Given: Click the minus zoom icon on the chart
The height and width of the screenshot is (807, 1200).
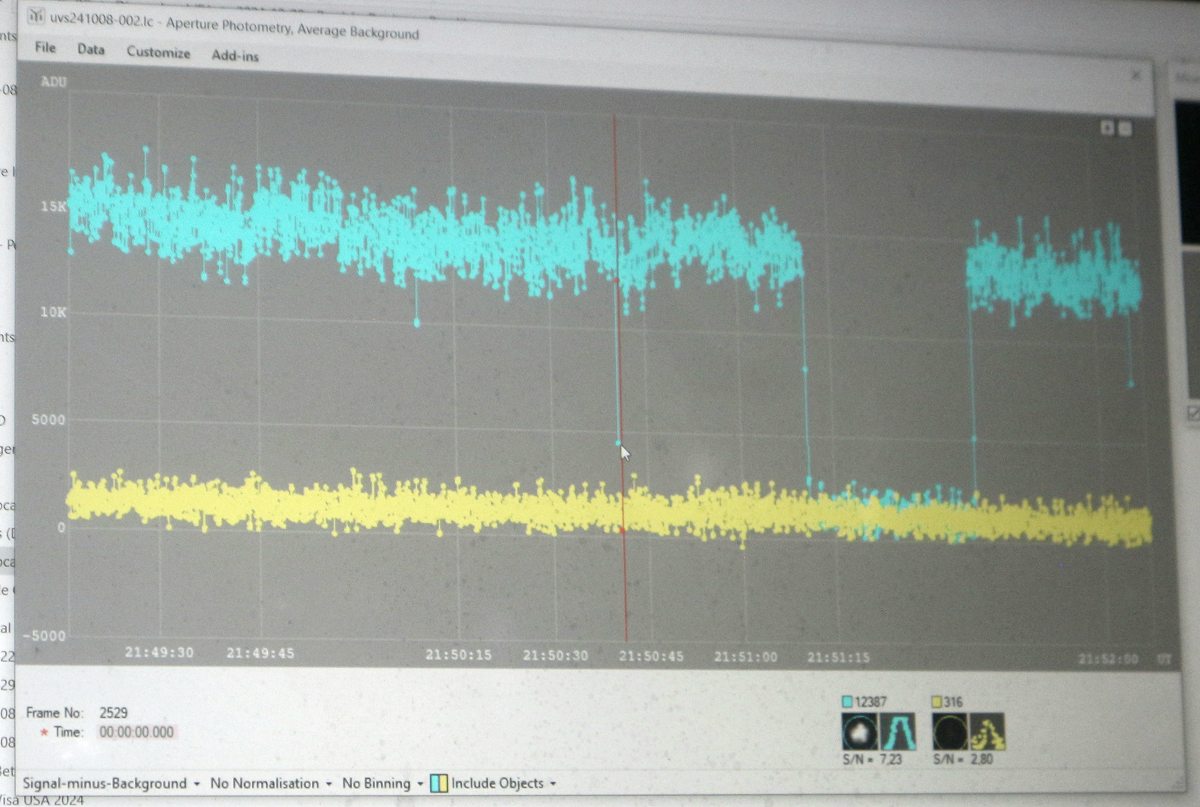Looking at the screenshot, I should 1125,127.
